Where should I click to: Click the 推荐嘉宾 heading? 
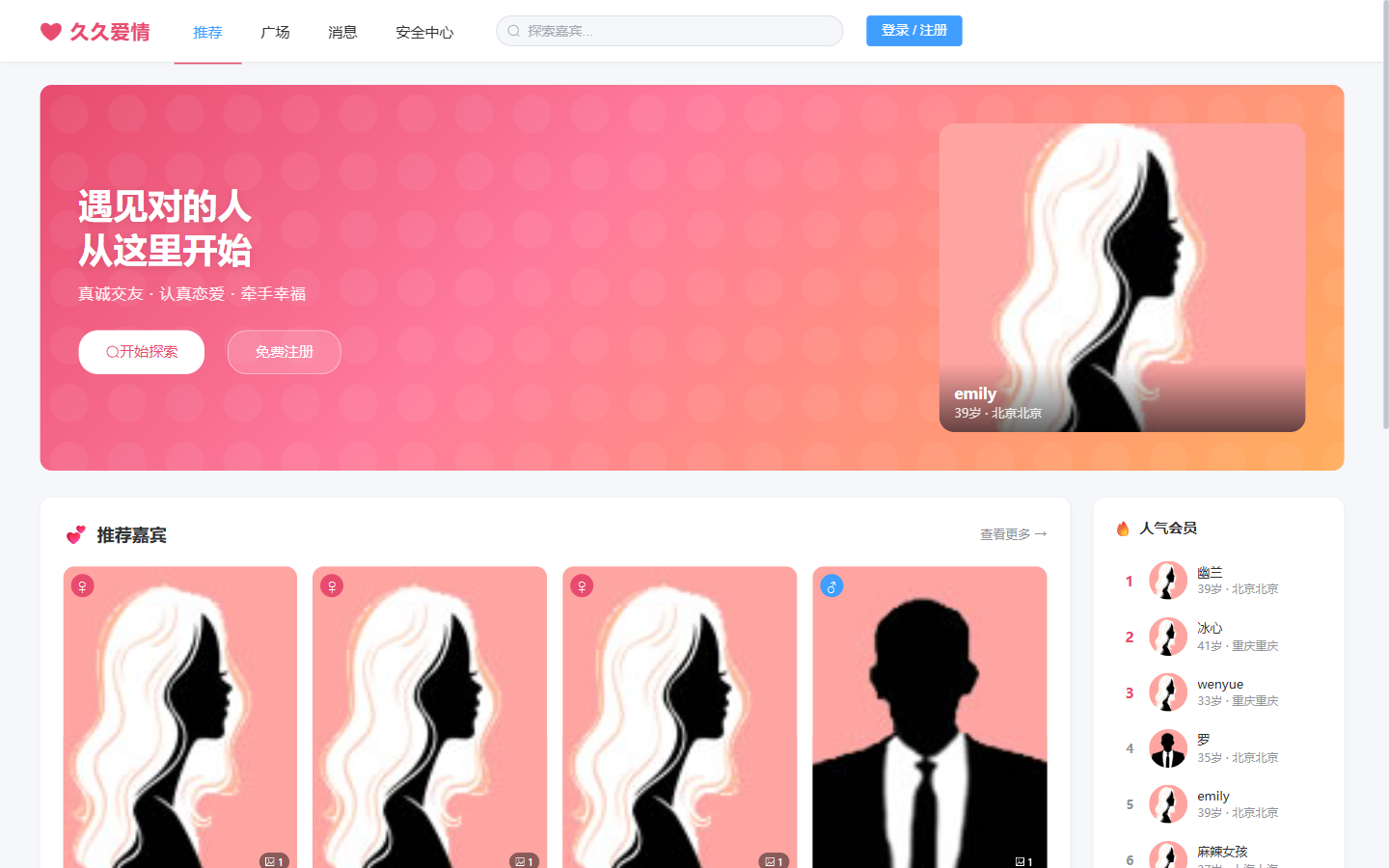(x=132, y=535)
